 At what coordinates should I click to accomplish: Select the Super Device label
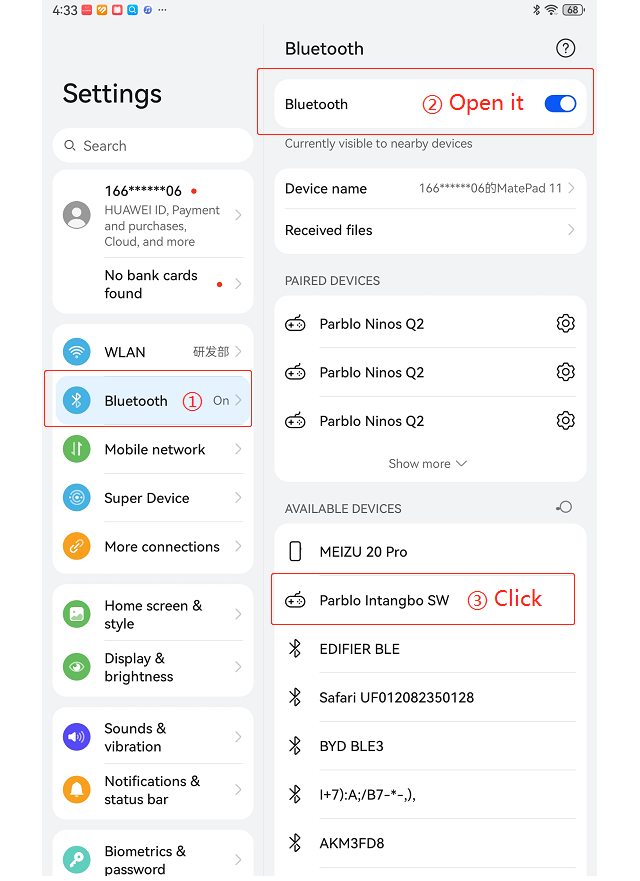[x=147, y=498]
